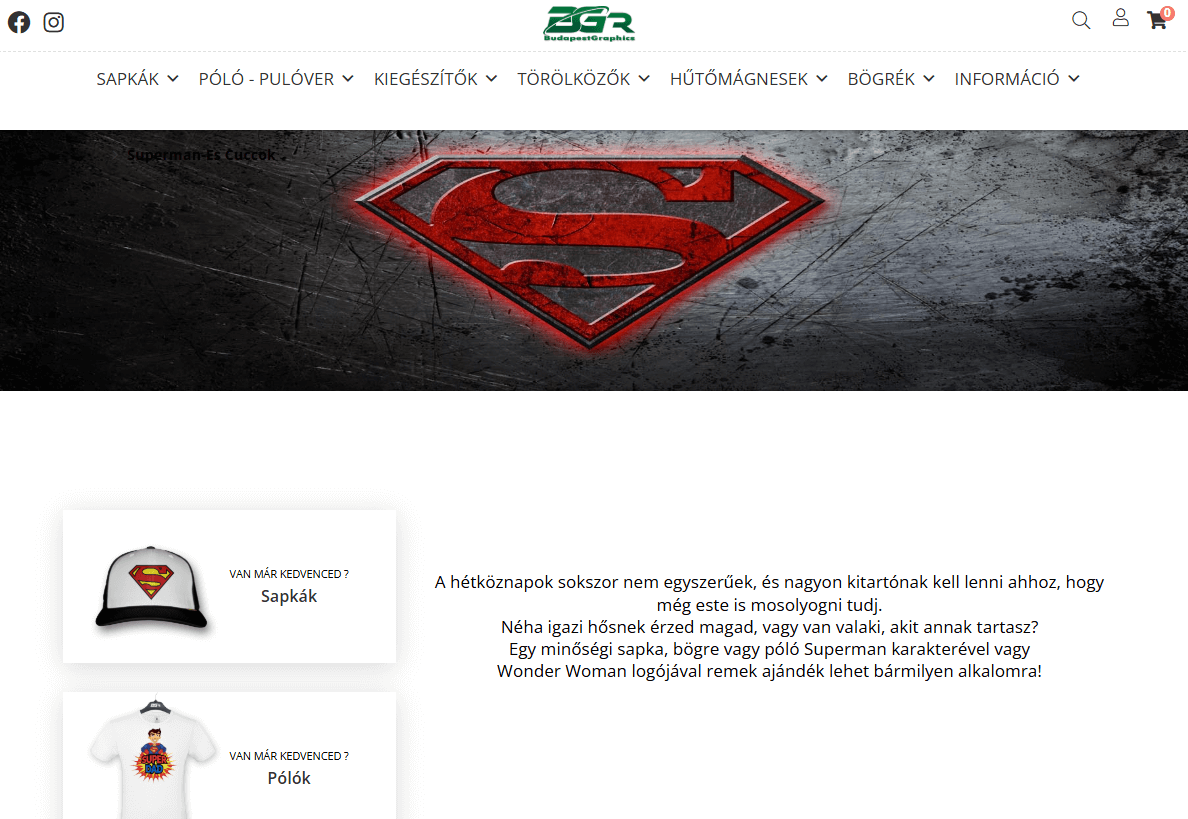Click the Superman cap product image
Image resolution: width=1188 pixels, height=819 pixels.
[x=152, y=587]
